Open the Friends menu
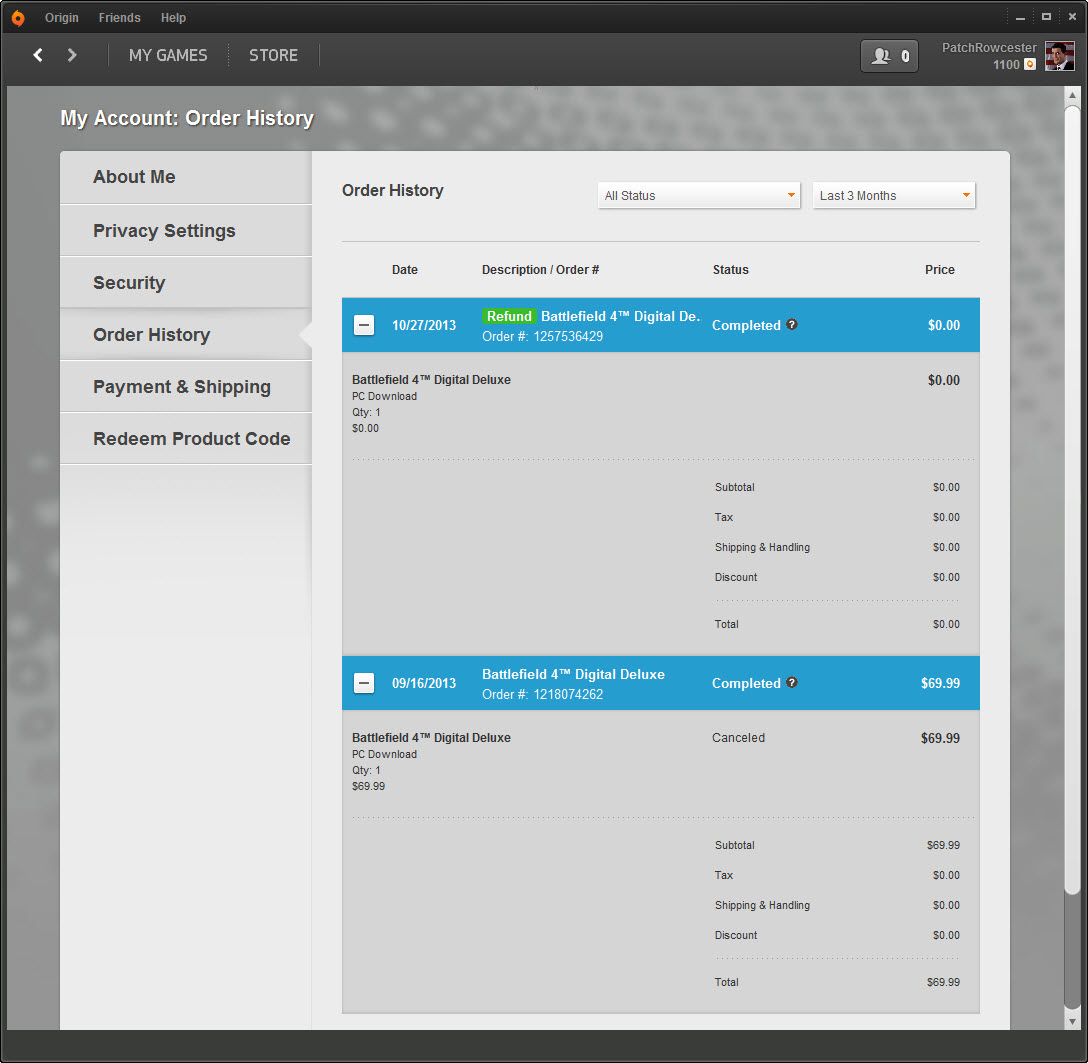This screenshot has width=1088, height=1063. (x=119, y=18)
